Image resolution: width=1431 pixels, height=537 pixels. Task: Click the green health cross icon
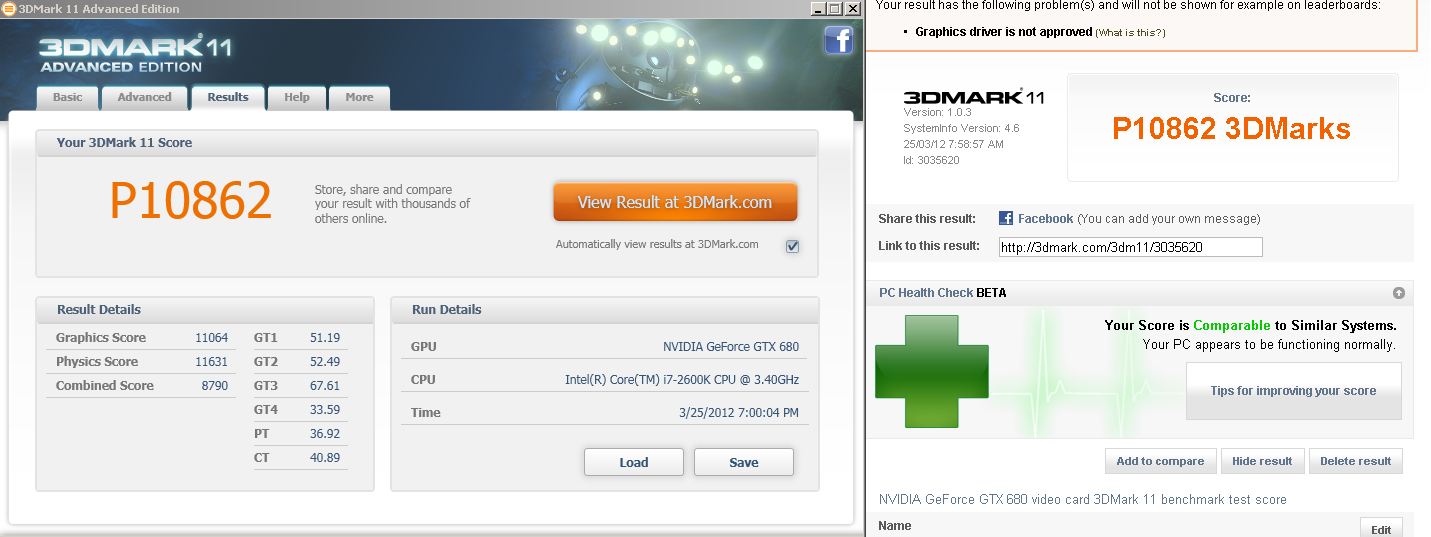pyautogui.click(x=932, y=371)
